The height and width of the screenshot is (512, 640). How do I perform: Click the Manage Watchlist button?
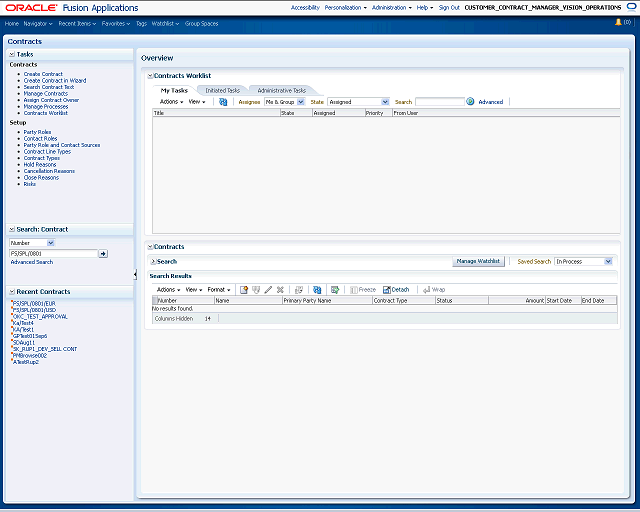[478, 261]
